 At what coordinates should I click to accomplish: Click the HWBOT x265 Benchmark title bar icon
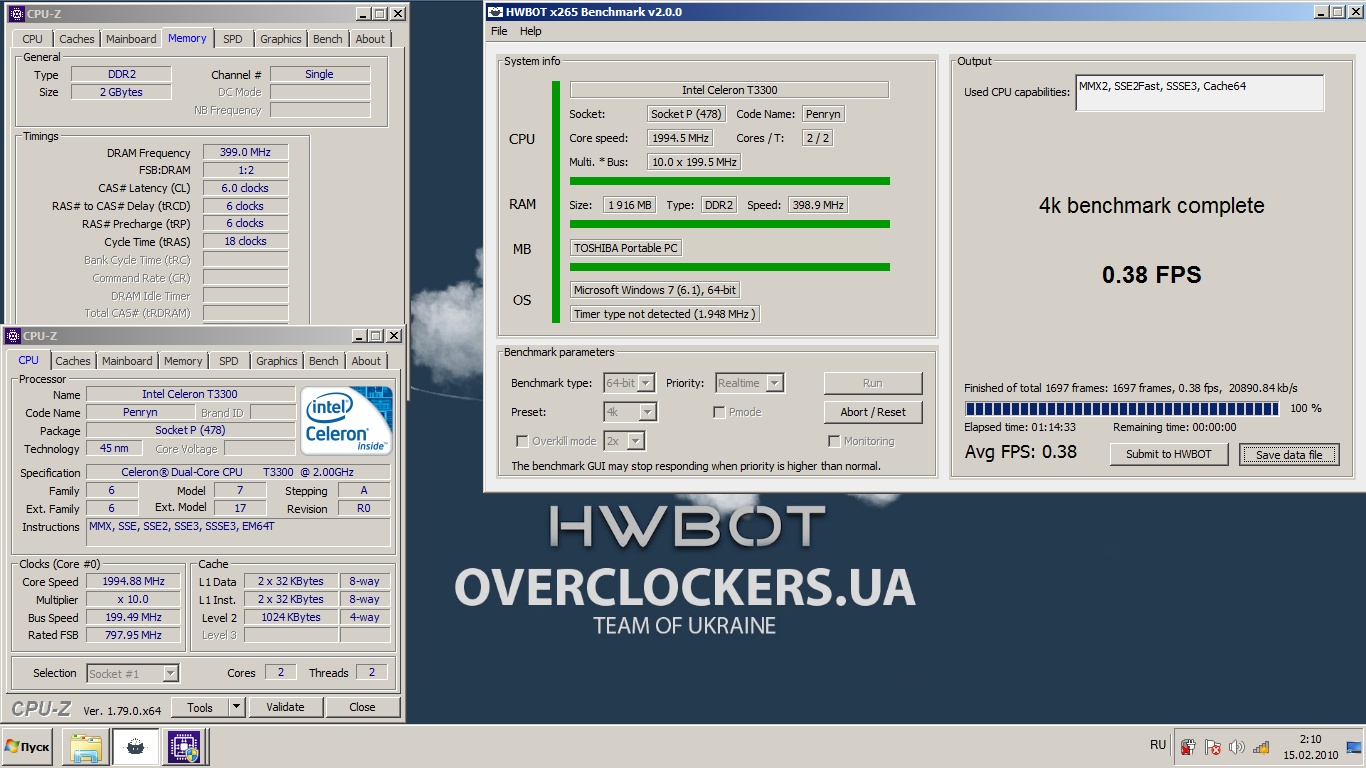[496, 12]
